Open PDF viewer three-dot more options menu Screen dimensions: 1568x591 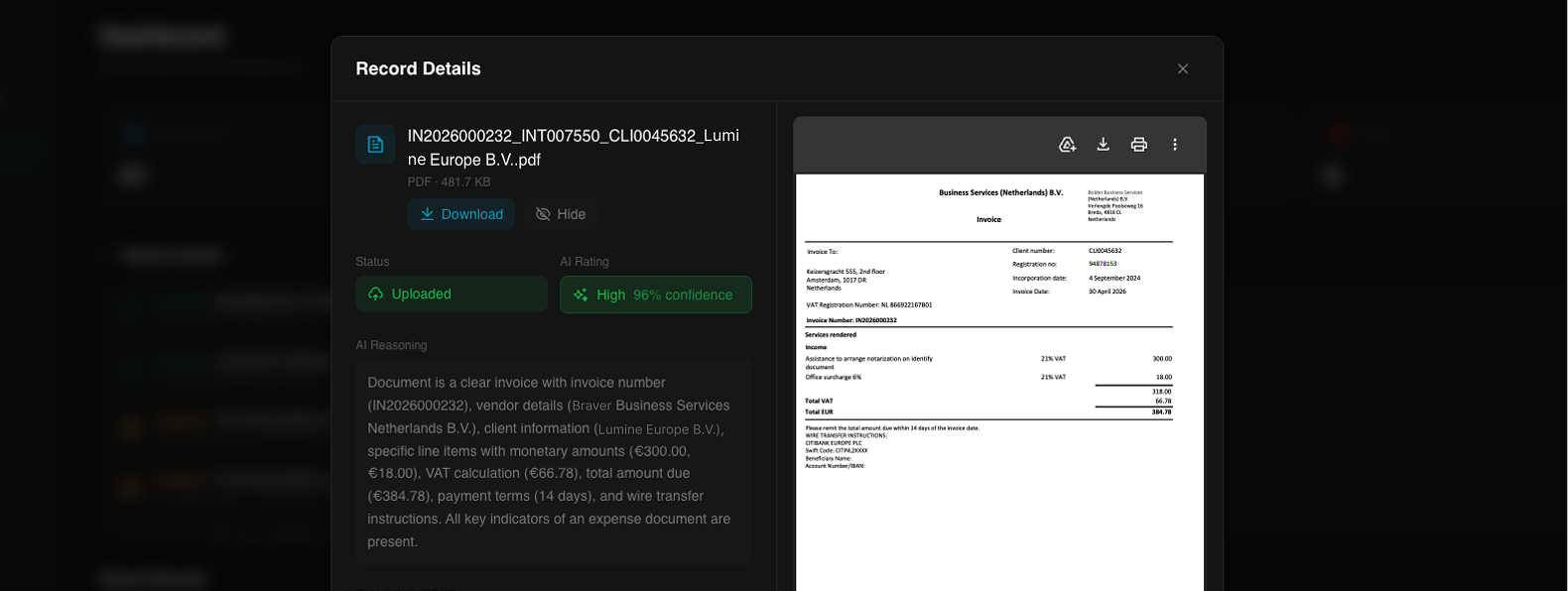pyautogui.click(x=1175, y=145)
